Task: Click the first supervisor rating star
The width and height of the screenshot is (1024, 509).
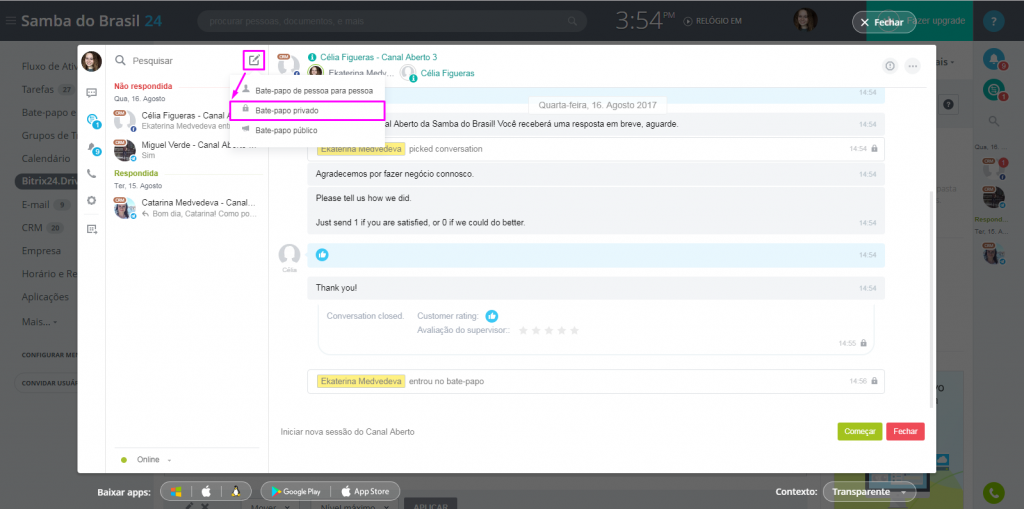Action: tap(523, 331)
